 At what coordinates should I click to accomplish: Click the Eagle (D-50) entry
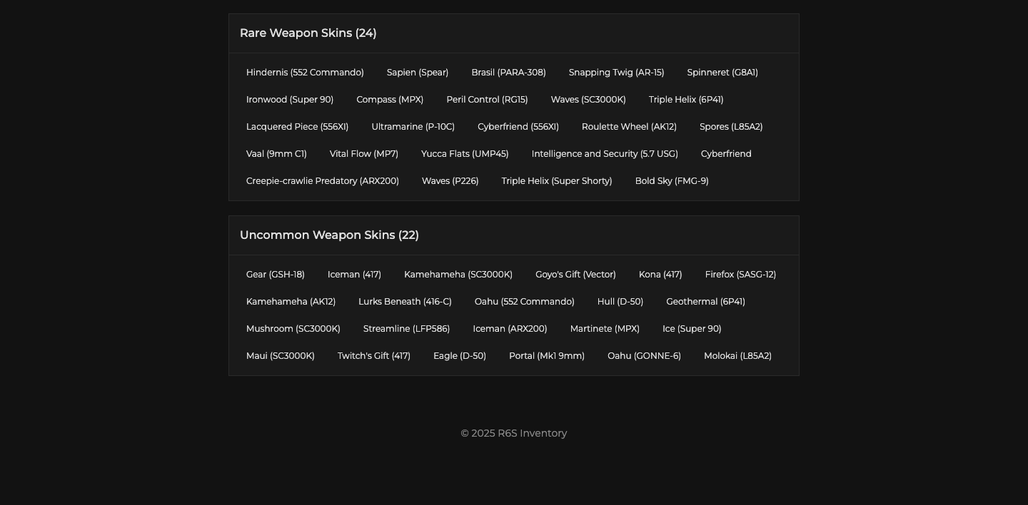(460, 356)
